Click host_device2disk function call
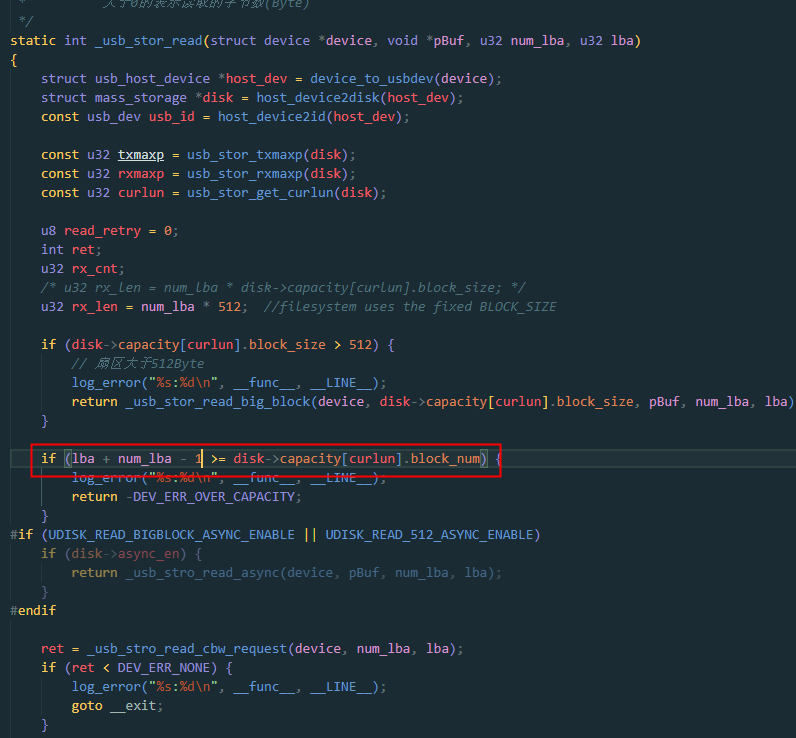The image size is (796, 738). (317, 97)
